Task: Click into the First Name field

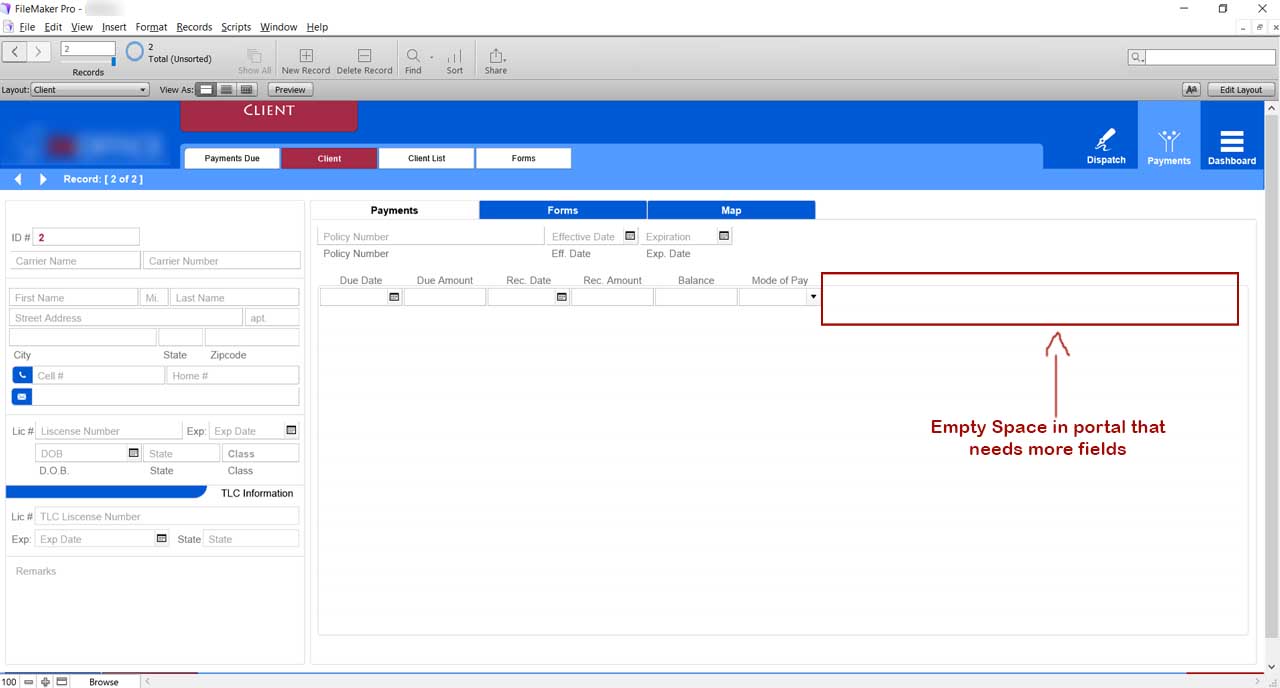Action: point(74,298)
